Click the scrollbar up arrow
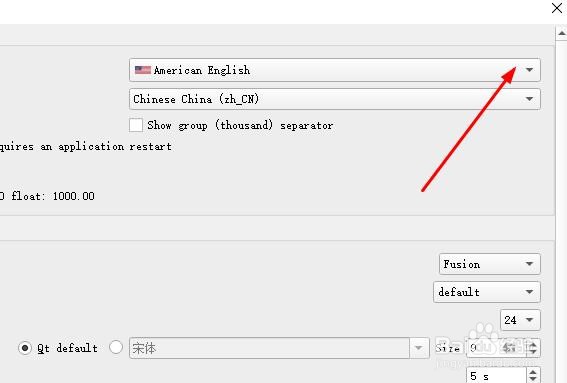 pyautogui.click(x=561, y=33)
